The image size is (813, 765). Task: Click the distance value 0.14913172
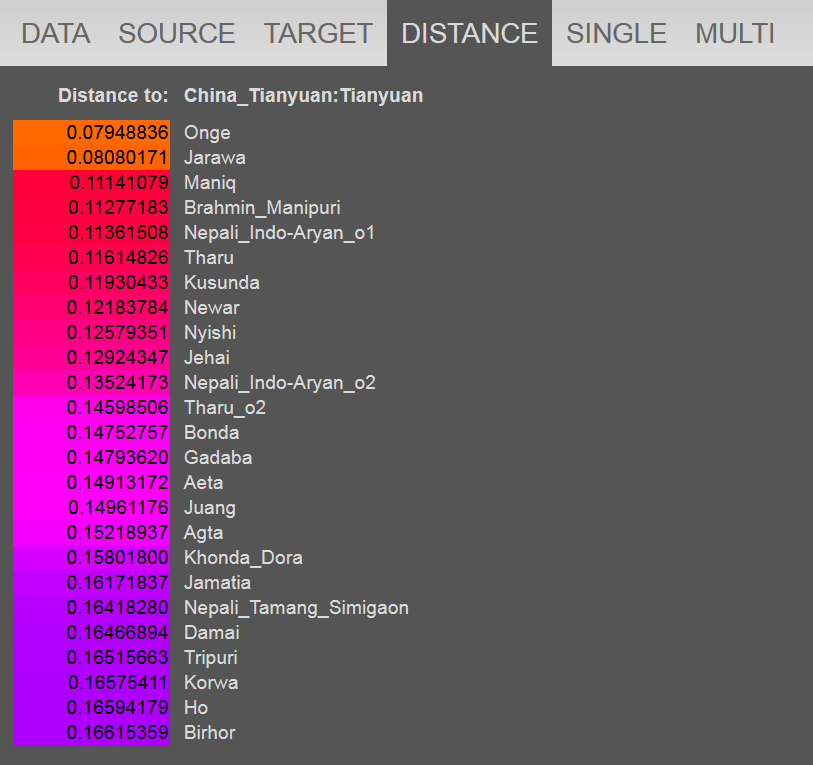pyautogui.click(x=91, y=482)
